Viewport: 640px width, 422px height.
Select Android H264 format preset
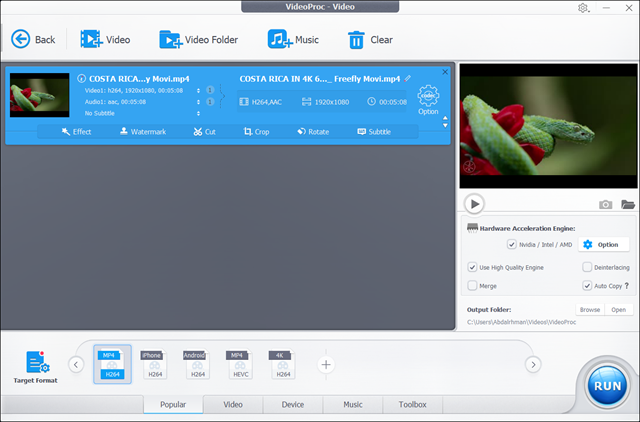click(197, 364)
